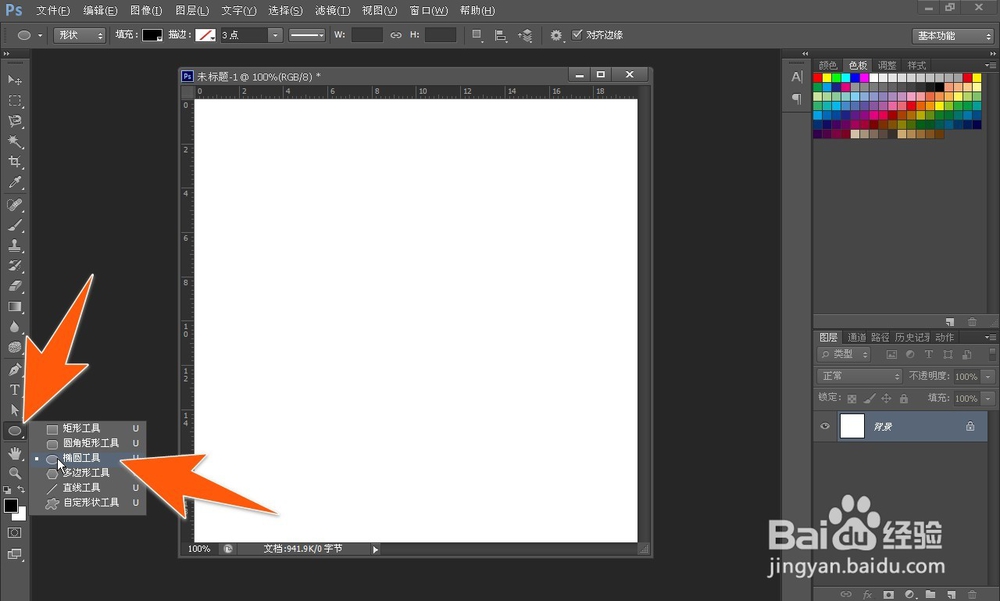
Task: Switch to the 颜色 panel tab
Action: coord(828,65)
